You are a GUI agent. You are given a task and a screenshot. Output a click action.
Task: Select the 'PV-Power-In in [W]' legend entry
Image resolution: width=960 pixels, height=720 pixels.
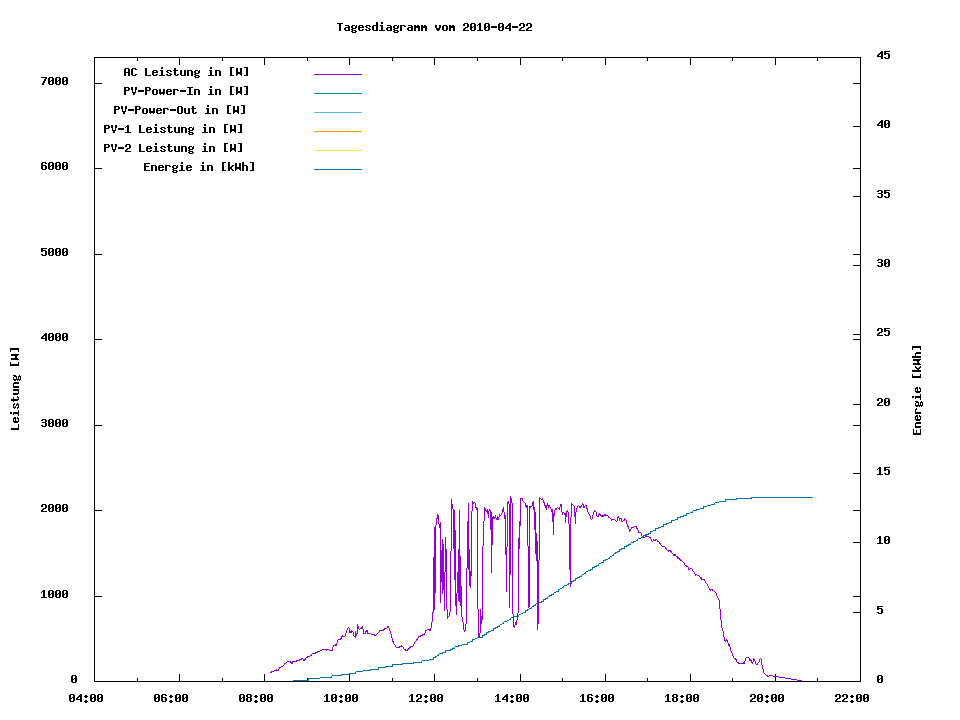click(193, 91)
